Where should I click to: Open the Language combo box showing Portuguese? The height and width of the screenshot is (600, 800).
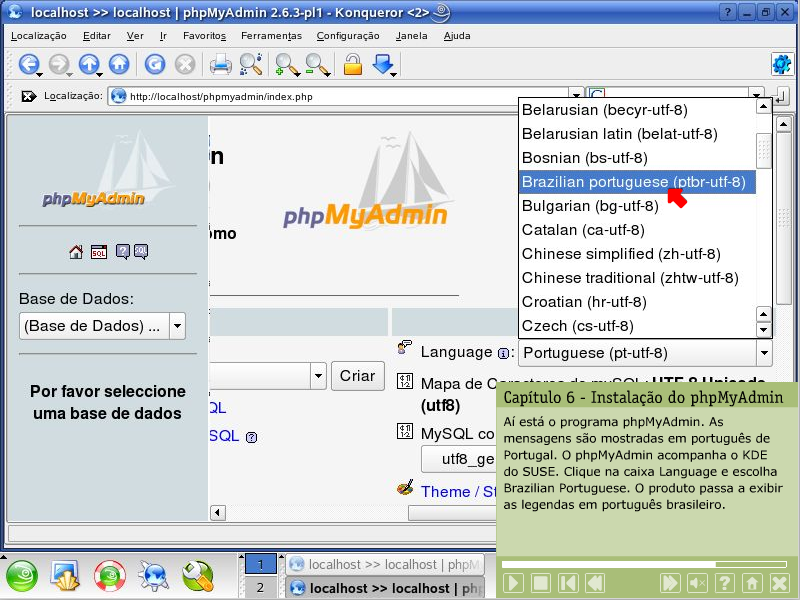click(x=646, y=353)
